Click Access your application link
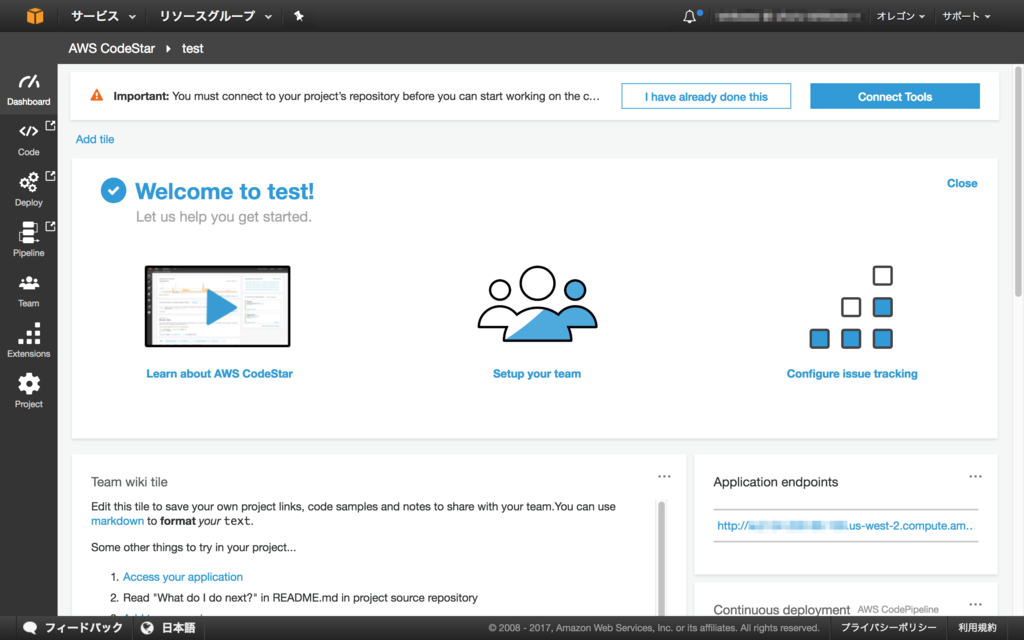Image resolution: width=1024 pixels, height=640 pixels. tap(183, 577)
